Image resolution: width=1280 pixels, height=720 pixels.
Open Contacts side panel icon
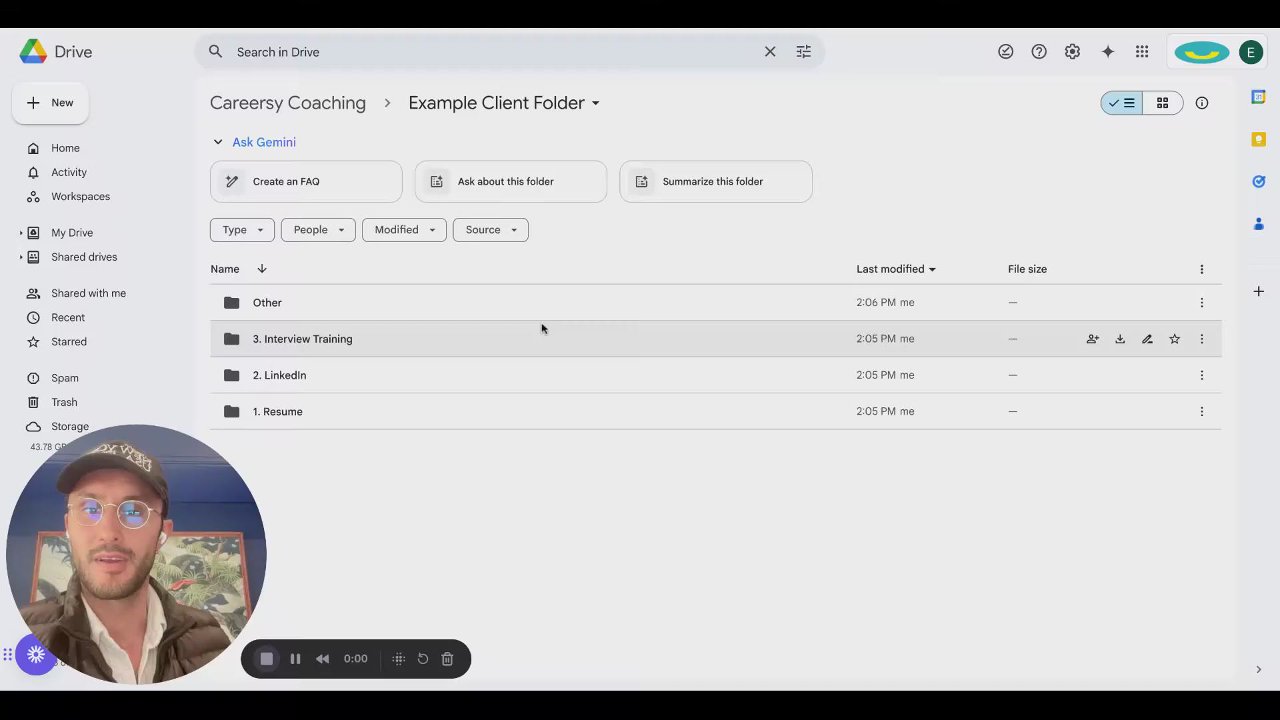tap(1258, 223)
